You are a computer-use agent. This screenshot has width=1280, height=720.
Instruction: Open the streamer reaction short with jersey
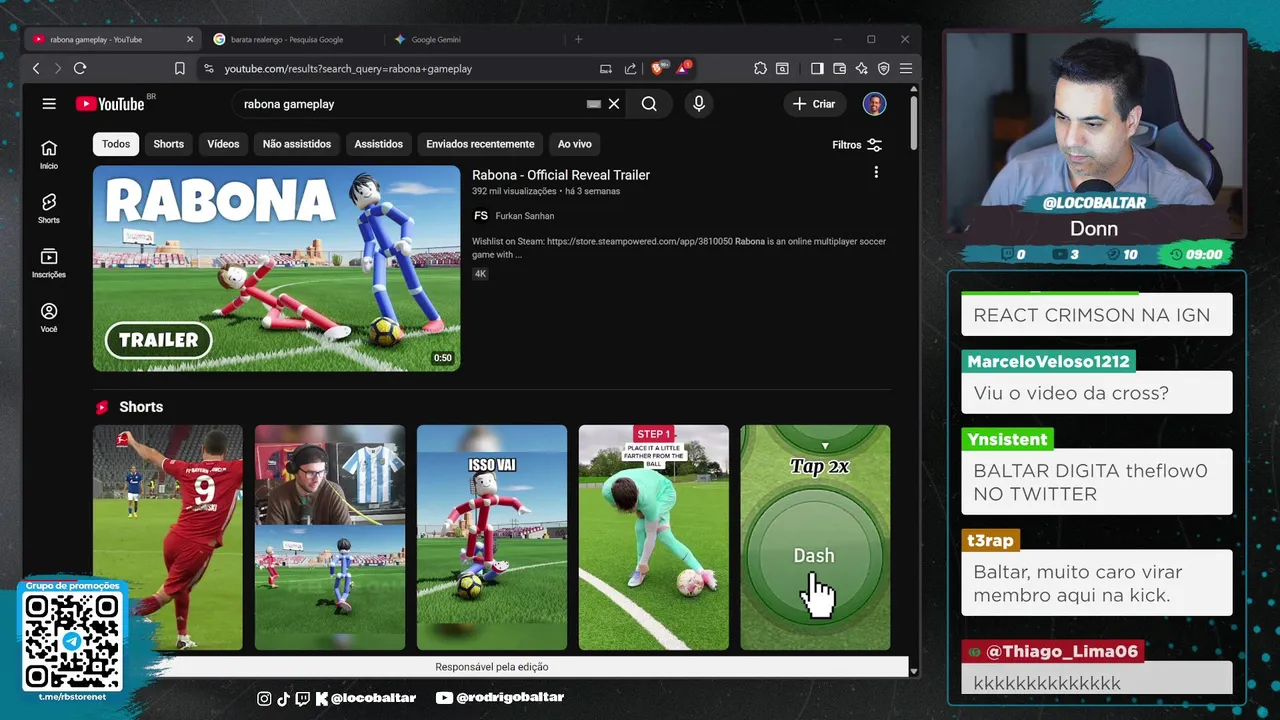point(330,538)
